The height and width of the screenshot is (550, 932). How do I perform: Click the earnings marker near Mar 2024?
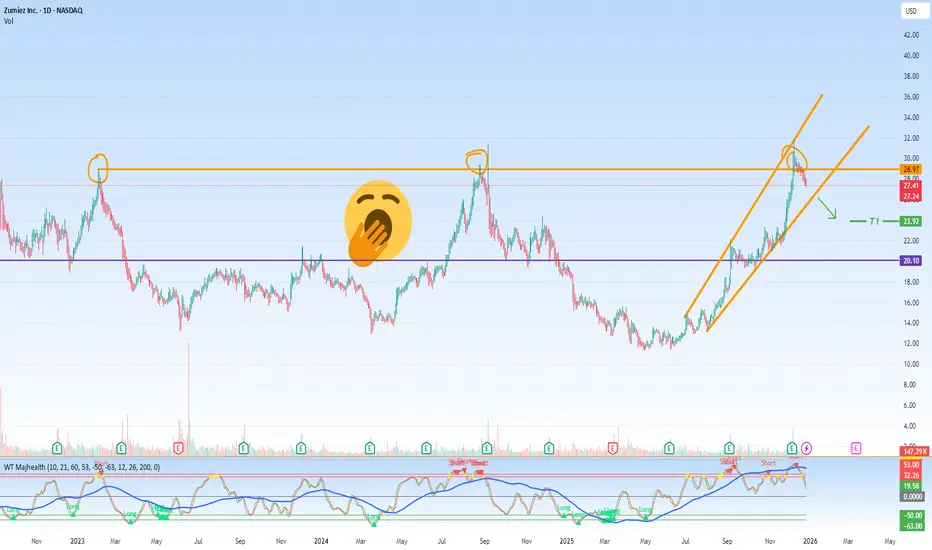click(x=370, y=448)
